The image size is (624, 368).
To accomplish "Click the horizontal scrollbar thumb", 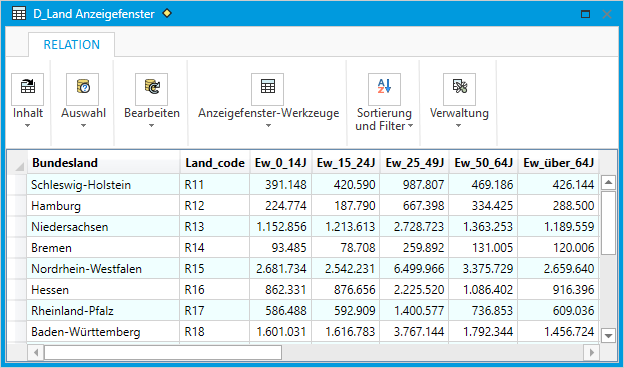I will (x=163, y=352).
